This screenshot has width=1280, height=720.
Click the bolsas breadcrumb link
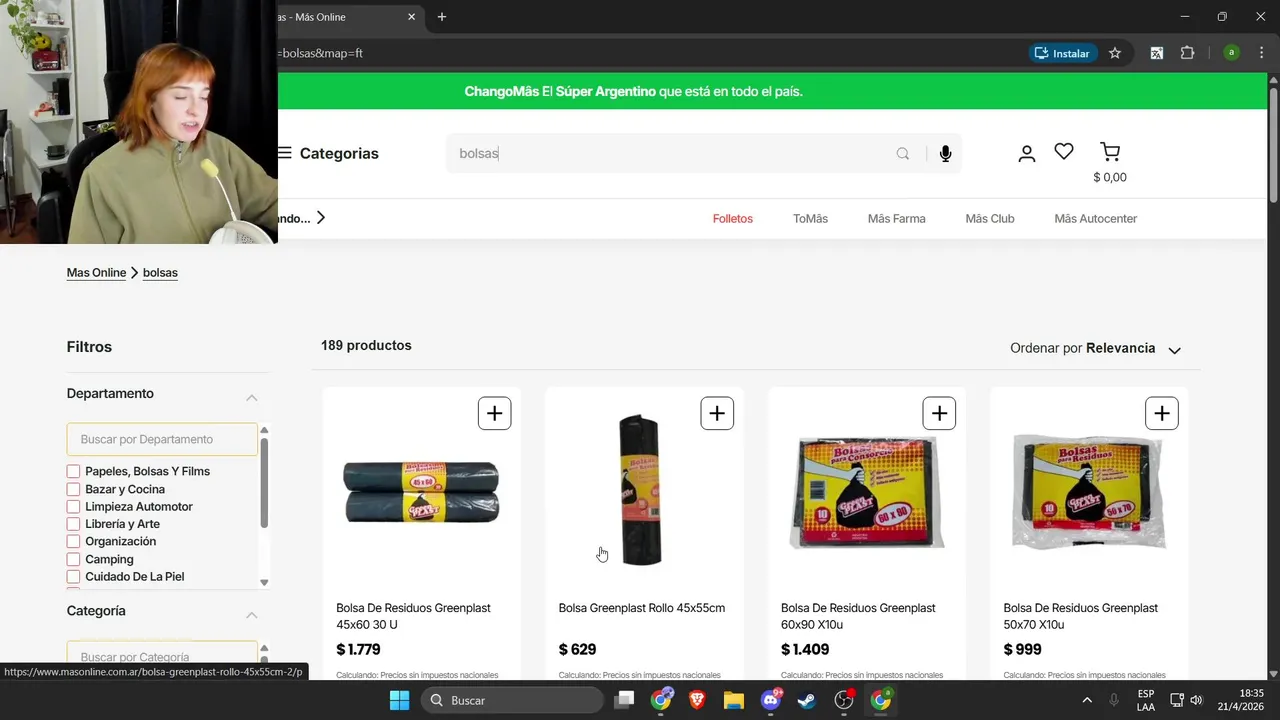(x=160, y=272)
